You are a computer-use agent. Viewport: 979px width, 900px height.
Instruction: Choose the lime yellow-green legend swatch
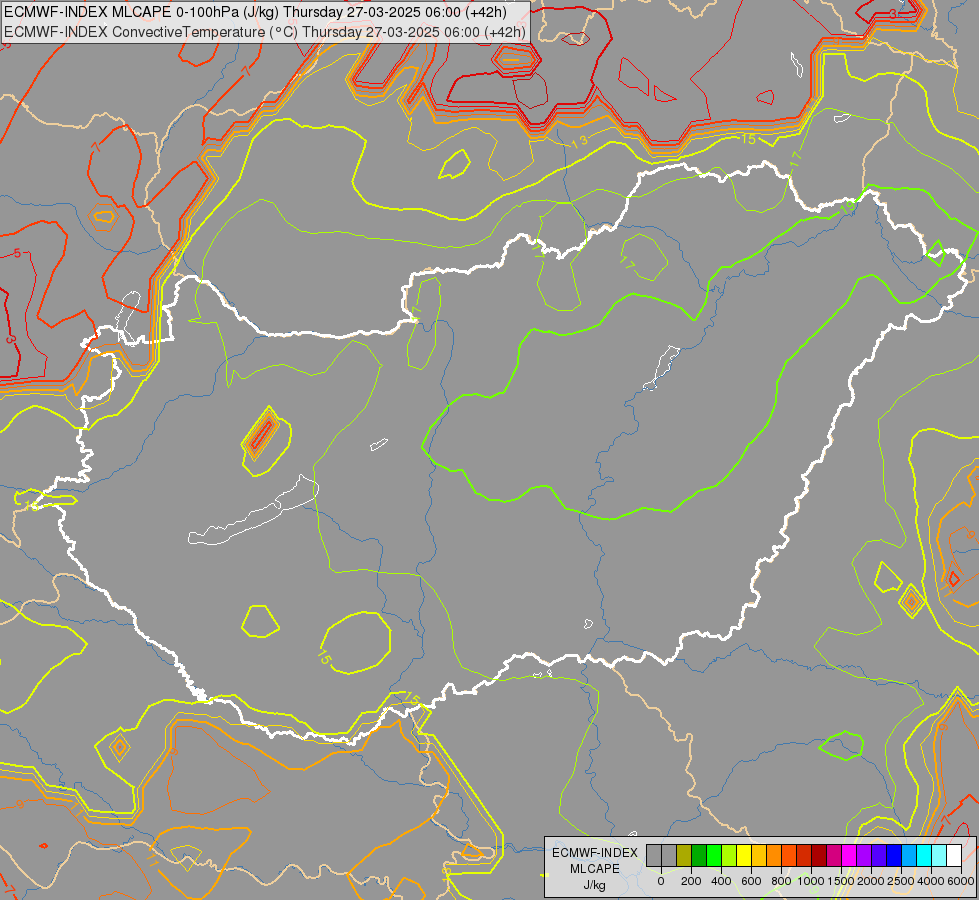(x=729, y=855)
